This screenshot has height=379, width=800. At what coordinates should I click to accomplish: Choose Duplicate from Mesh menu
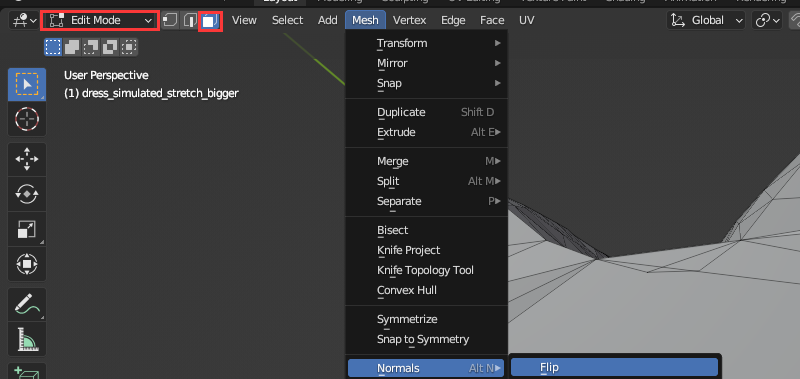[427, 112]
